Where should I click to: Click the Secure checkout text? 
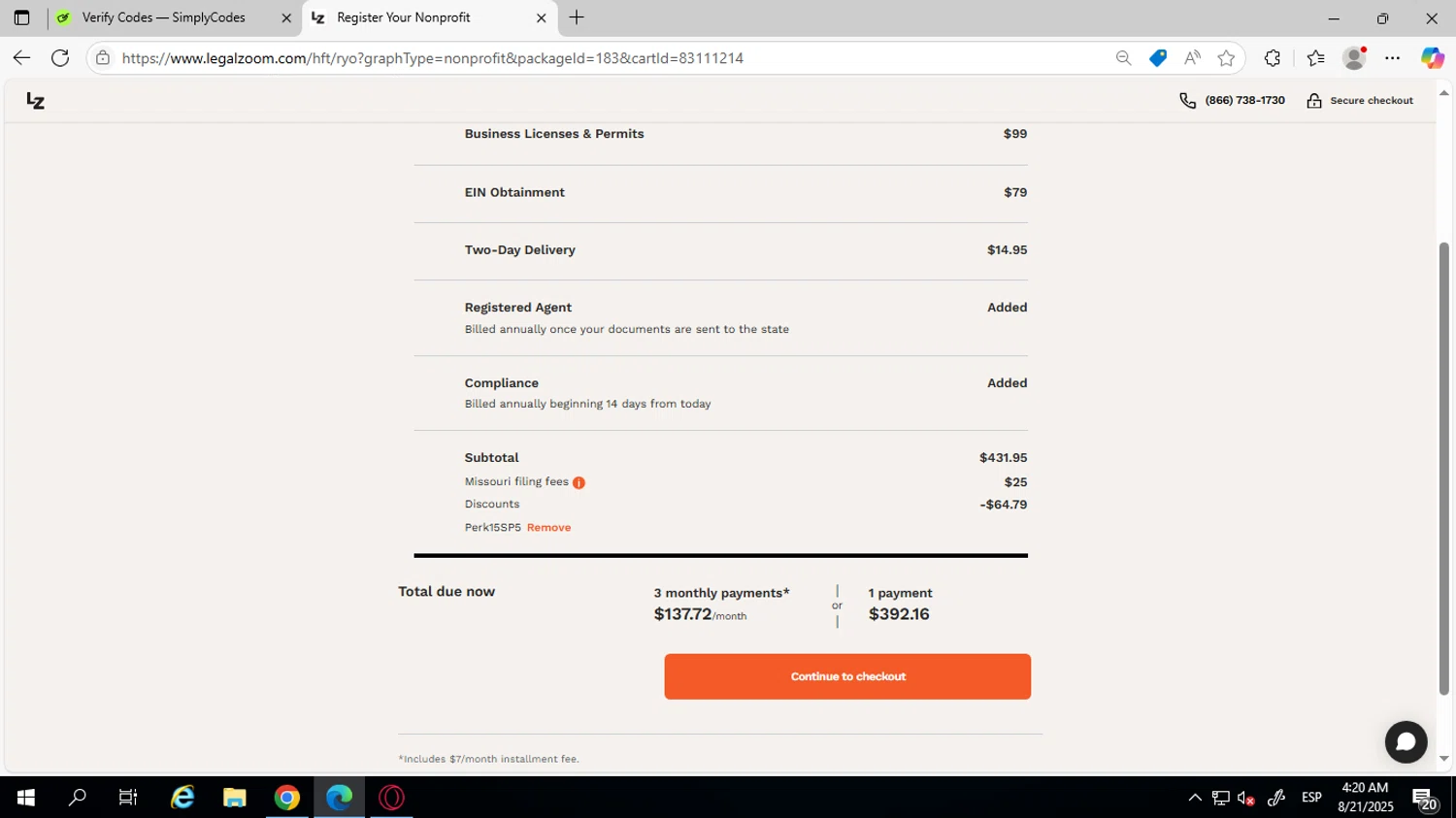tap(1371, 101)
